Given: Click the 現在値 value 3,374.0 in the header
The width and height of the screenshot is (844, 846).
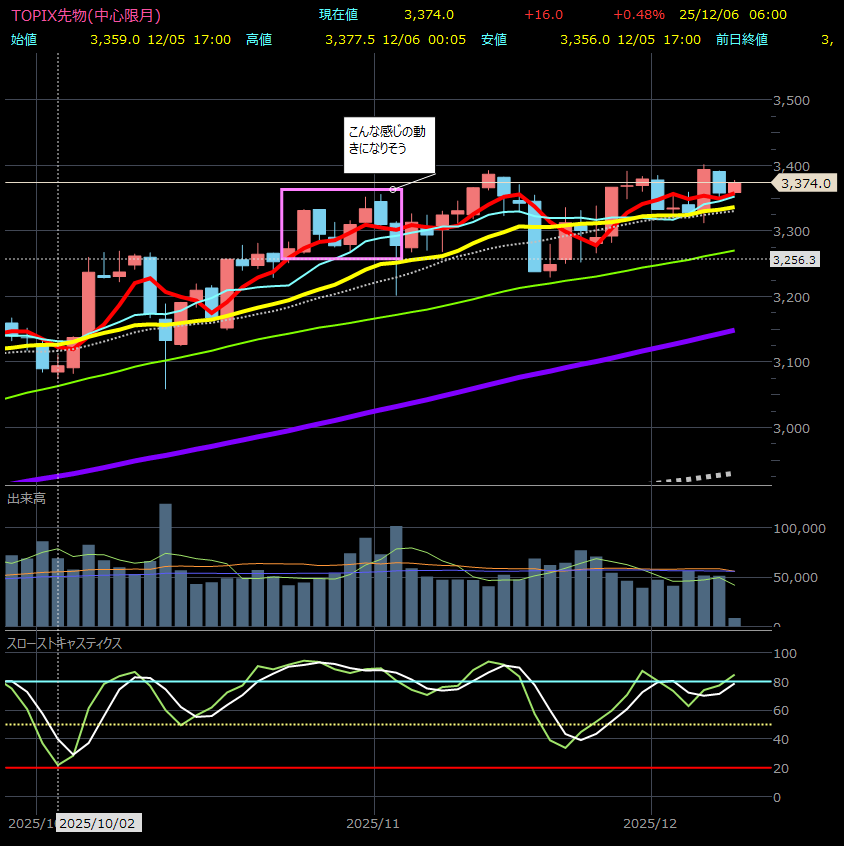Looking at the screenshot, I should coord(429,15).
